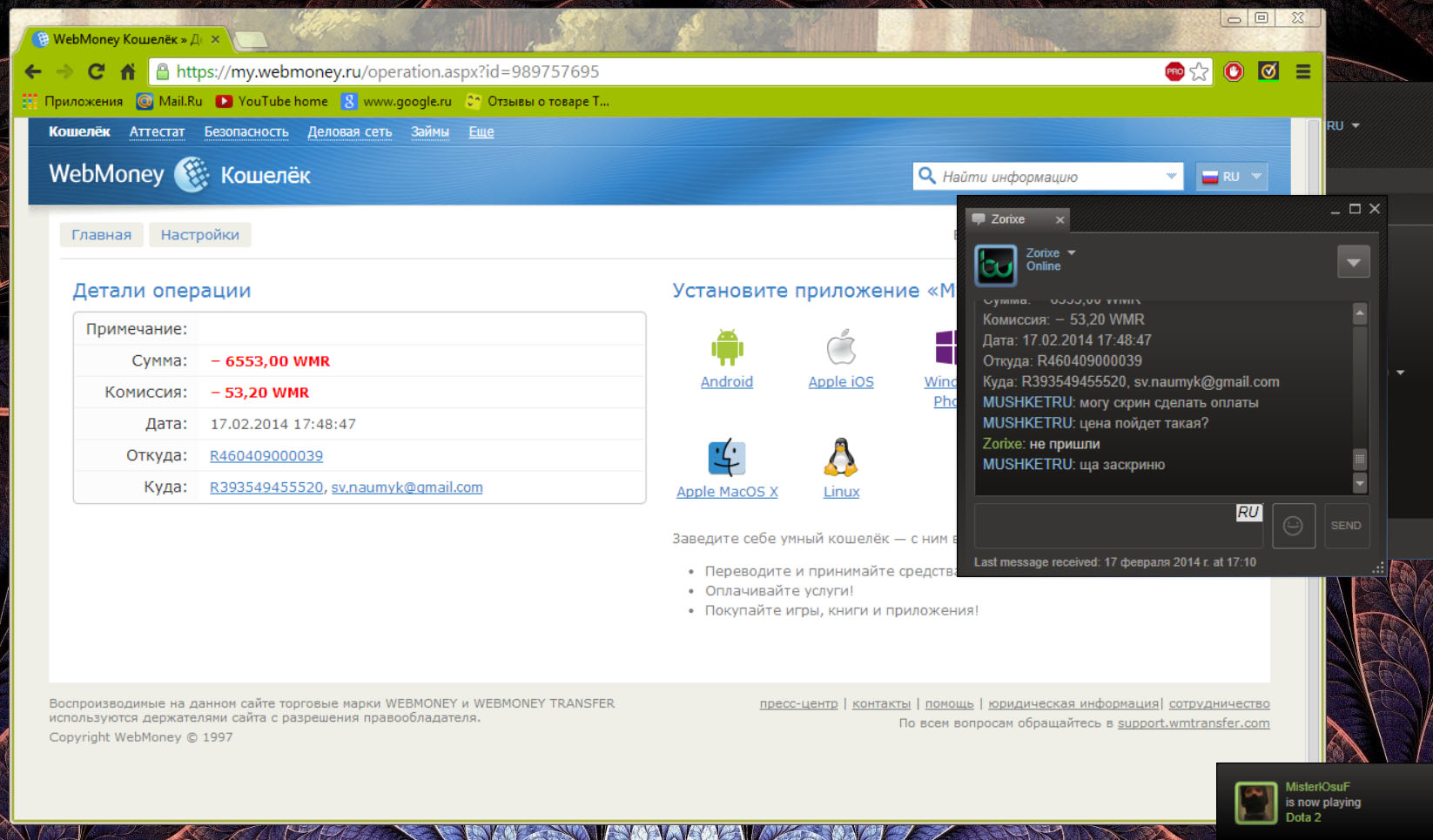Expand the search field dropdown arrow
This screenshot has height=840, width=1433.
[1171, 176]
